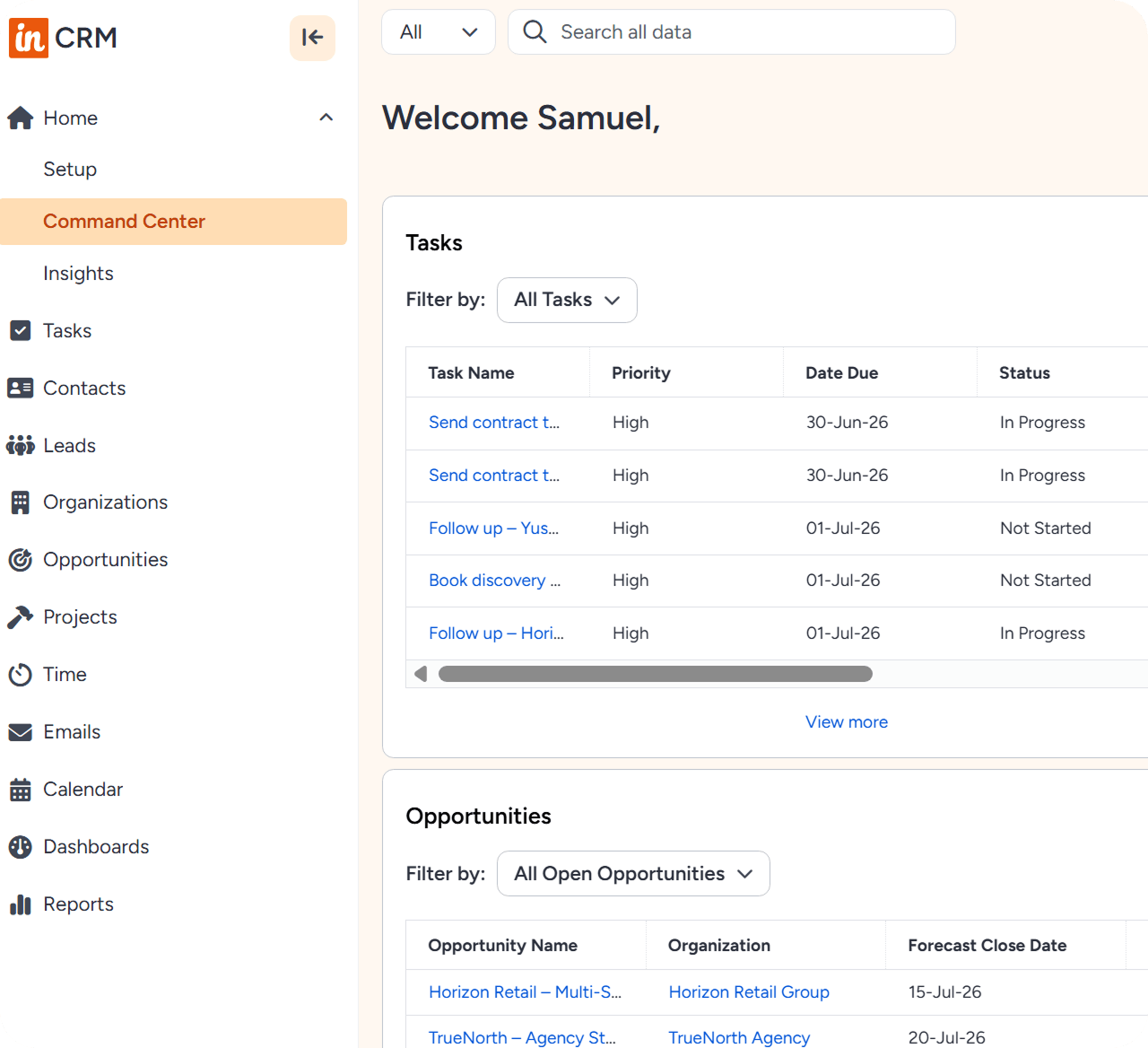This screenshot has height=1048, width=1148.
Task: Click the Dashboards gauge icon
Action: pyautogui.click(x=20, y=847)
